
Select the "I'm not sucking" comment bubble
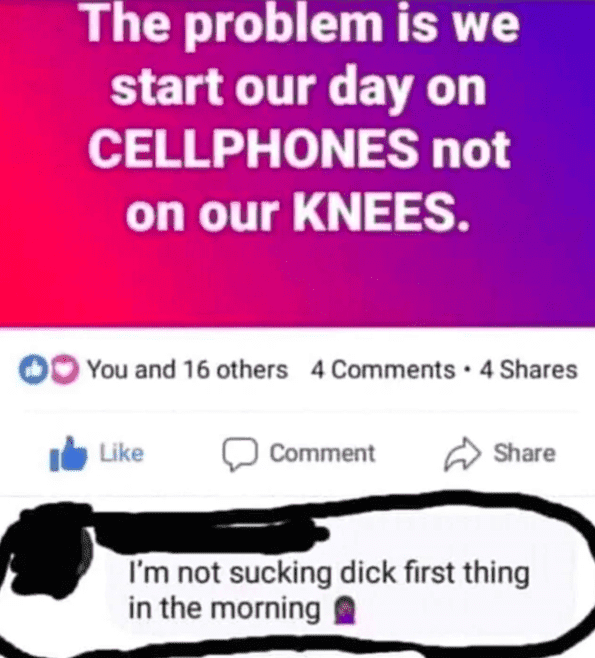click(340, 588)
